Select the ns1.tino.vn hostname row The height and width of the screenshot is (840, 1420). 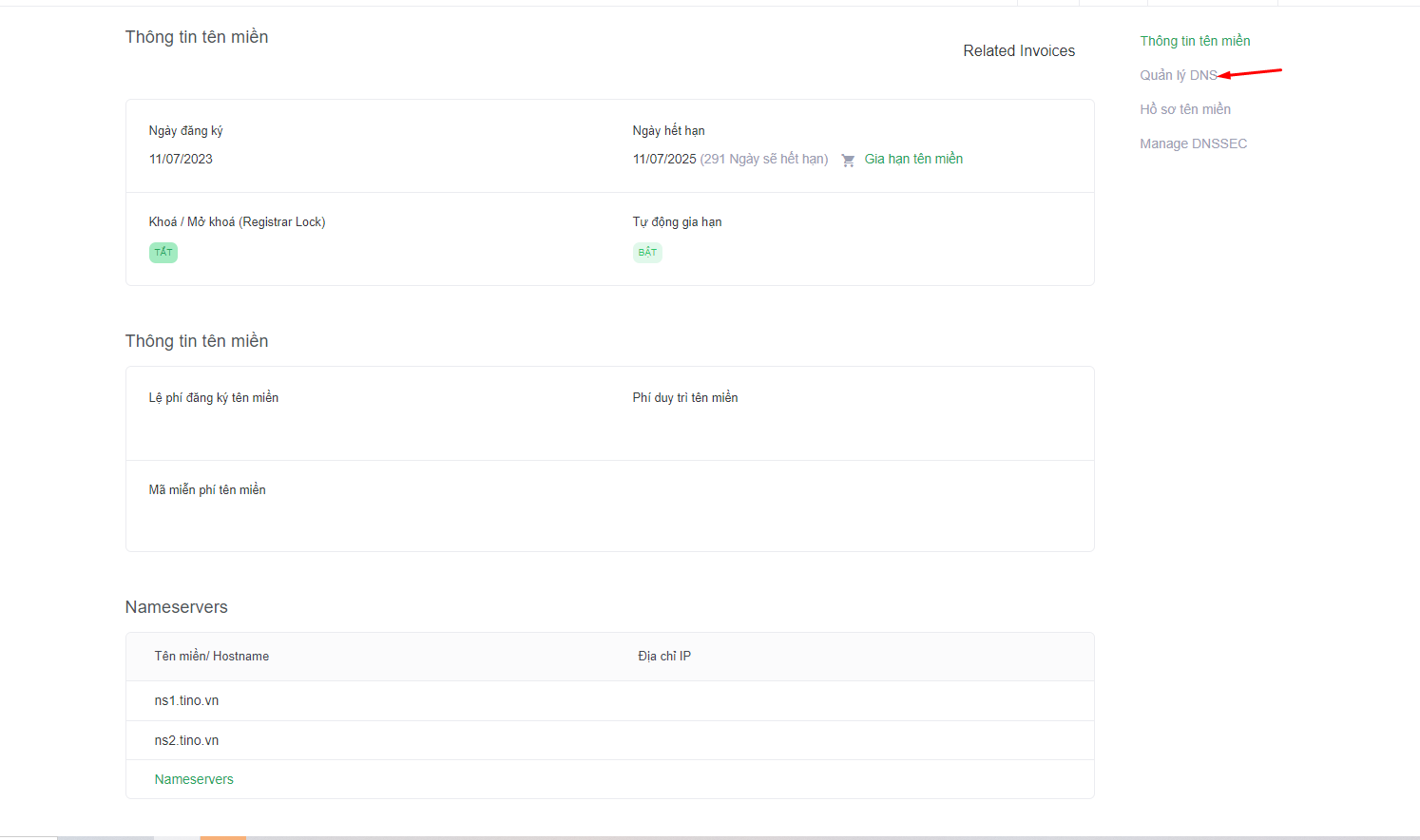click(x=610, y=700)
